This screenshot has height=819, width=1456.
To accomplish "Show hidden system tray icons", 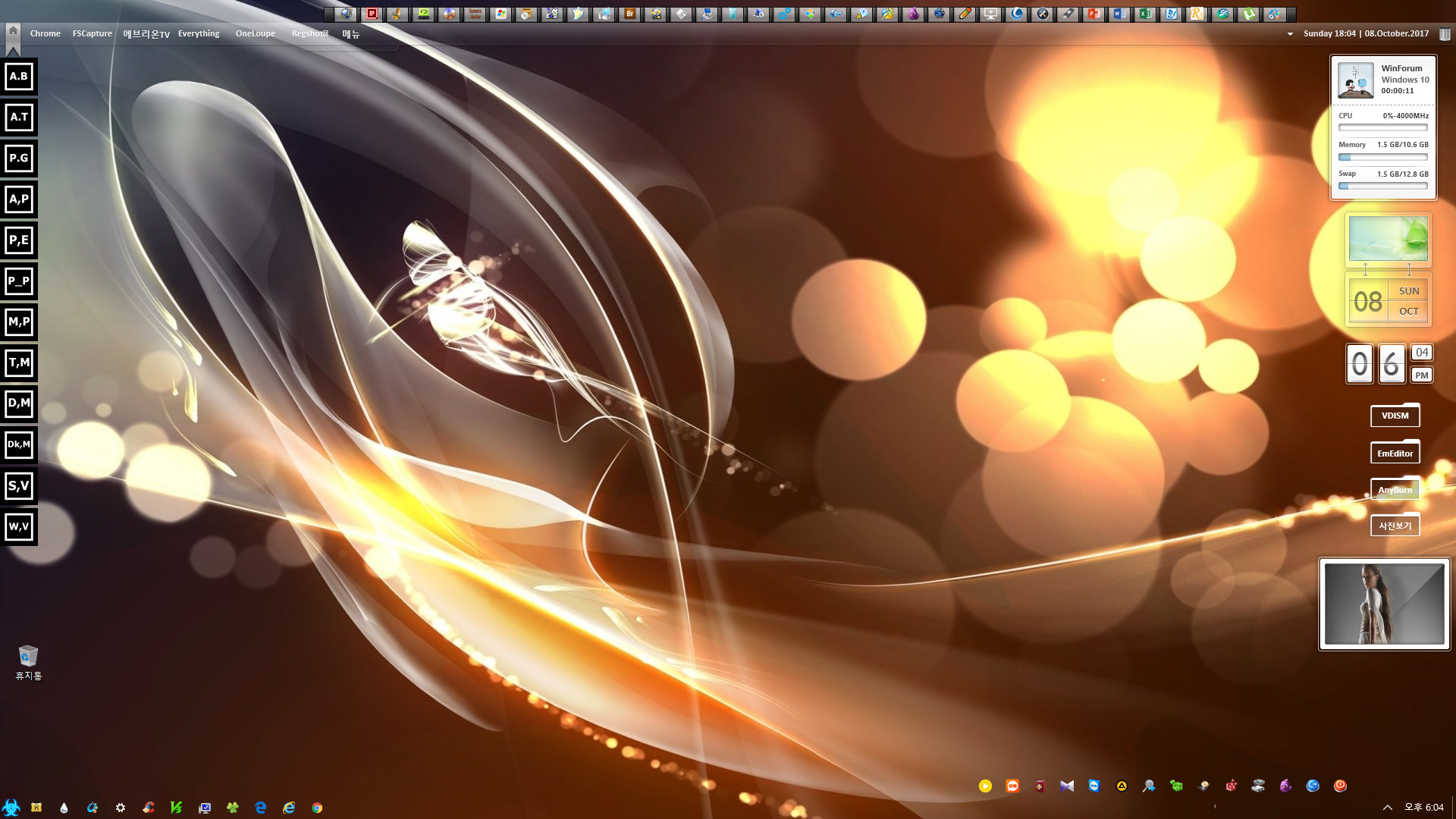I will click(1388, 808).
